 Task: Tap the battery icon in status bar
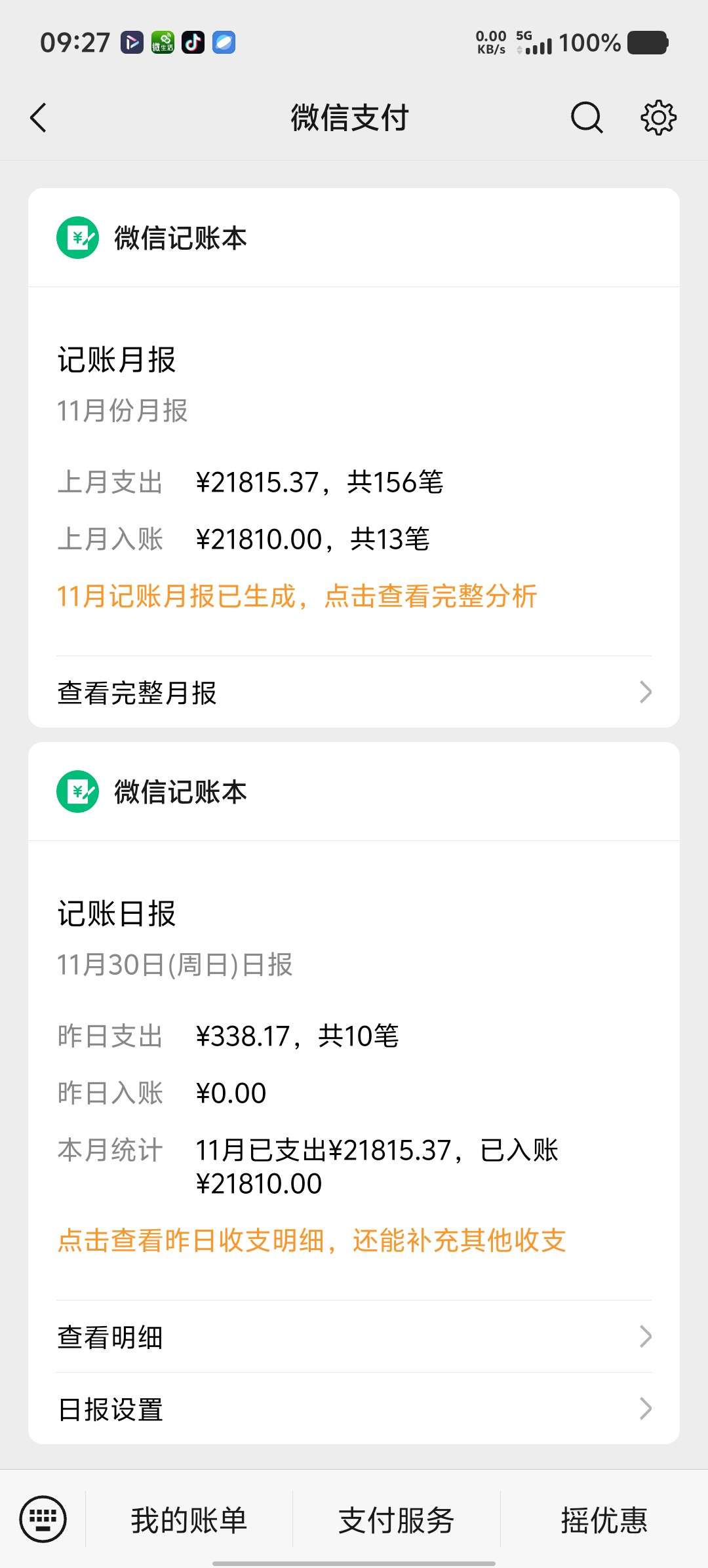(647, 43)
